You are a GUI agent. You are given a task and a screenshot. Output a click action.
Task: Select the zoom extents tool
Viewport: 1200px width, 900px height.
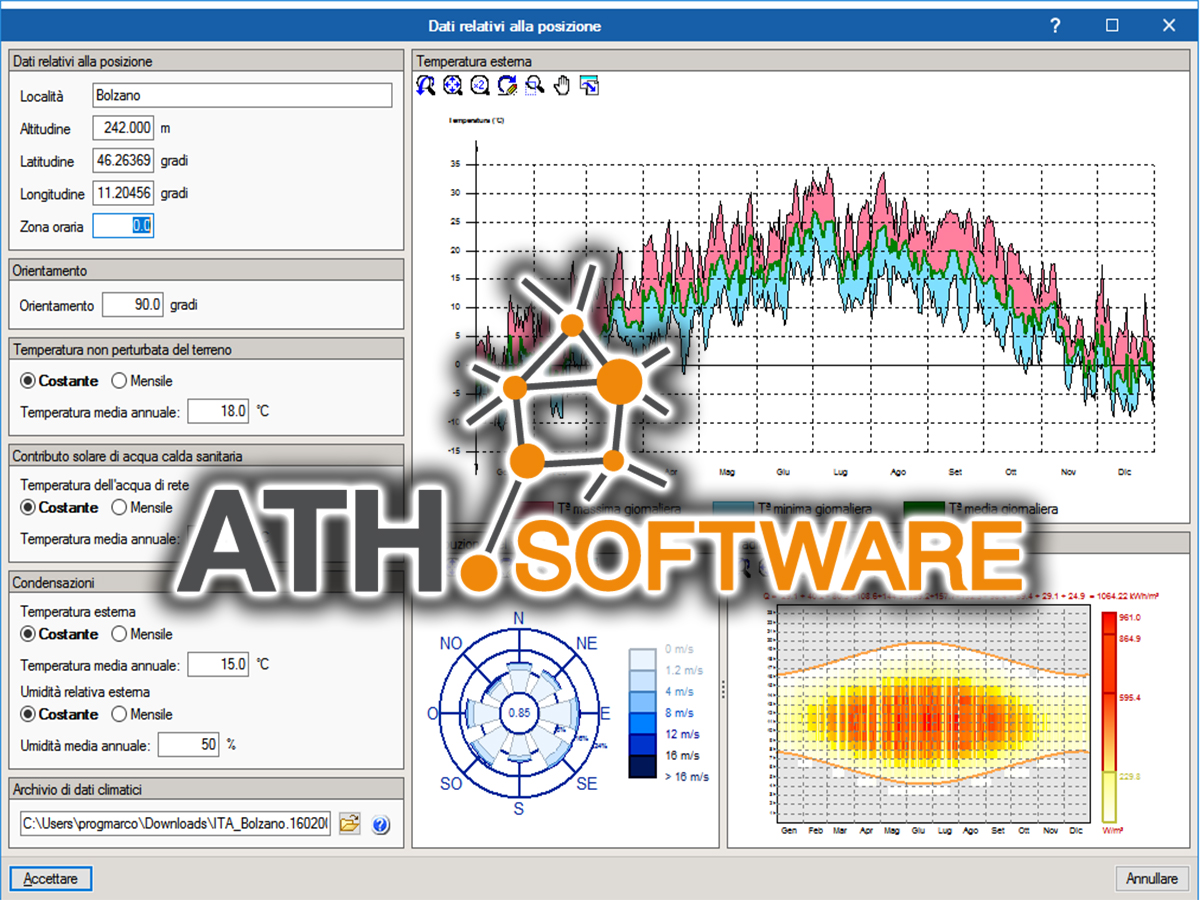pyautogui.click(x=452, y=86)
